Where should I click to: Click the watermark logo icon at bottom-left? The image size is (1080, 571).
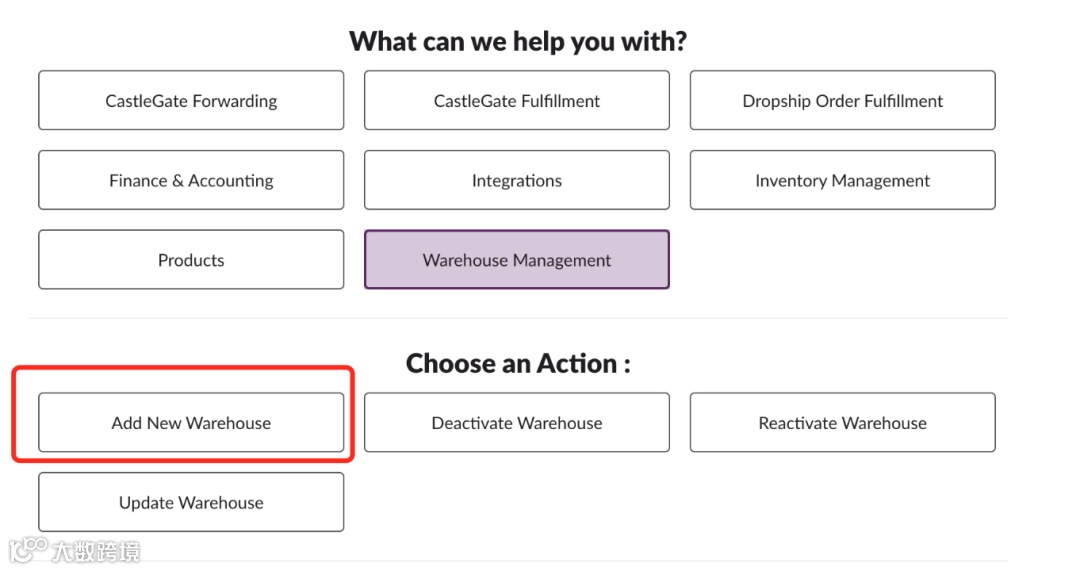click(x=28, y=550)
